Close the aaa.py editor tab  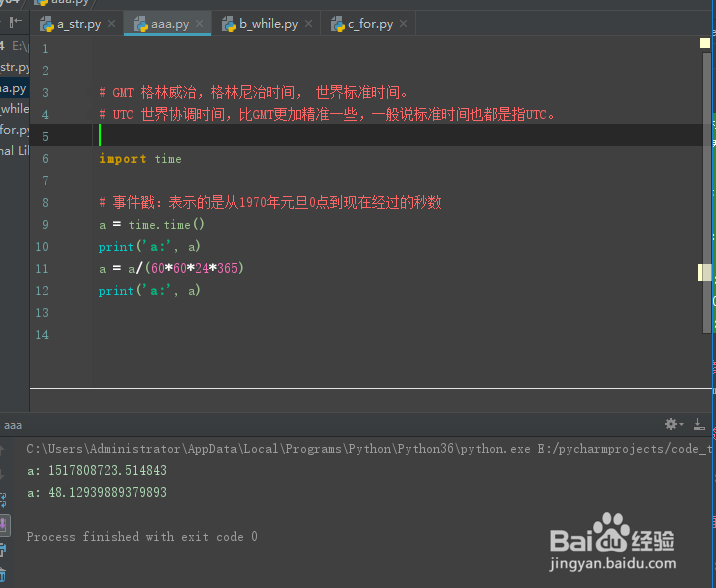click(200, 23)
